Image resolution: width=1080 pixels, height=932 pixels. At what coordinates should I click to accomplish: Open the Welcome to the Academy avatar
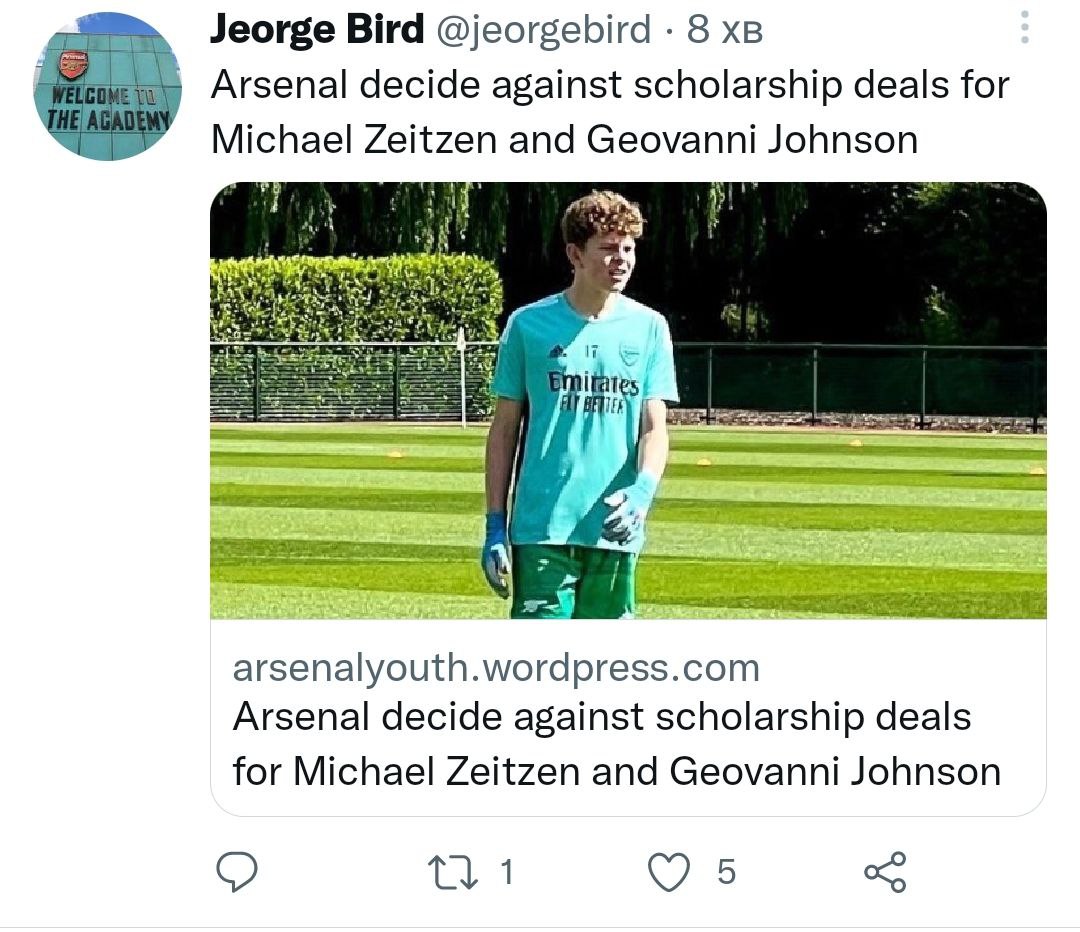pyautogui.click(x=107, y=87)
